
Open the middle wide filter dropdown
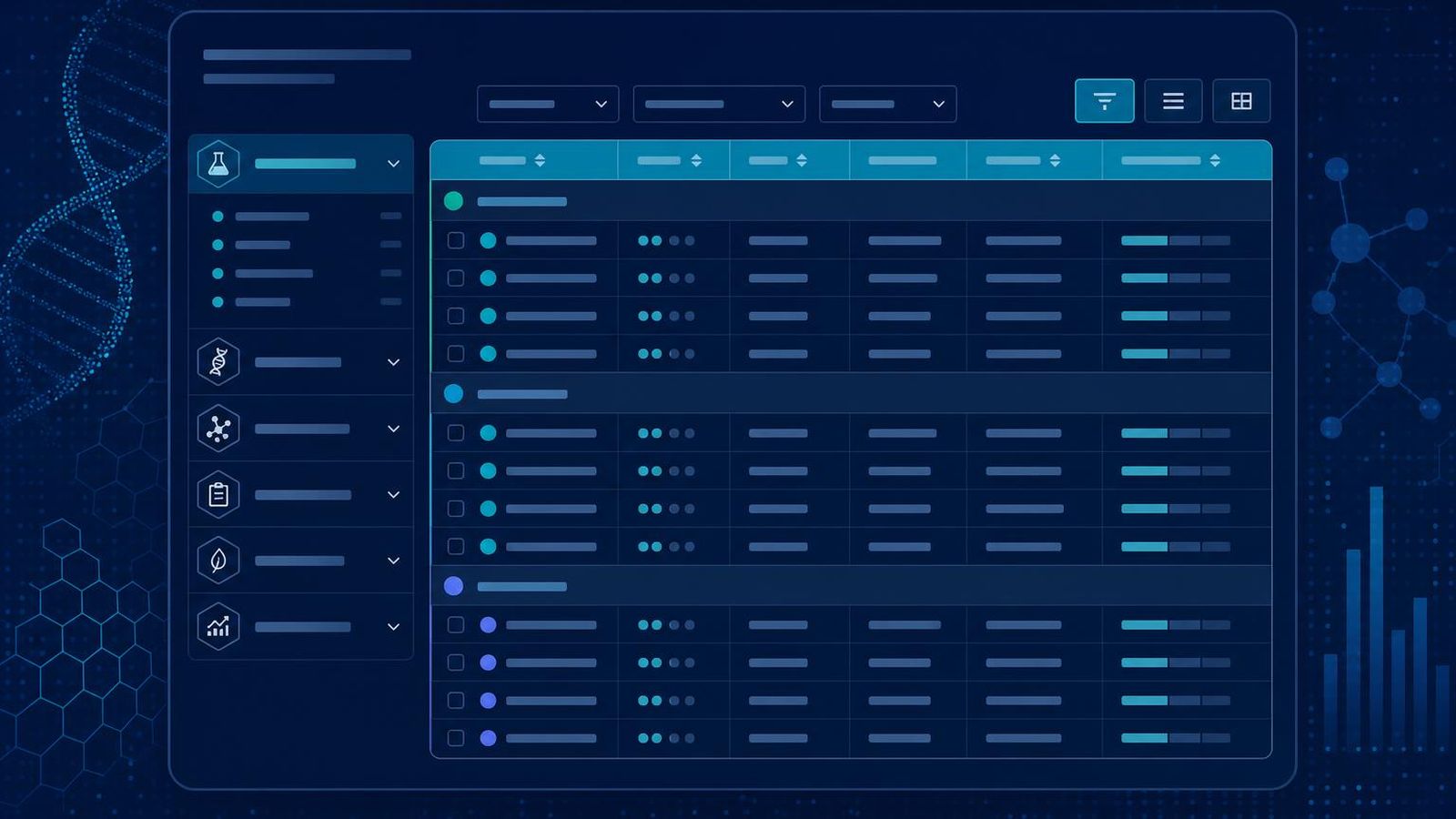point(719,104)
